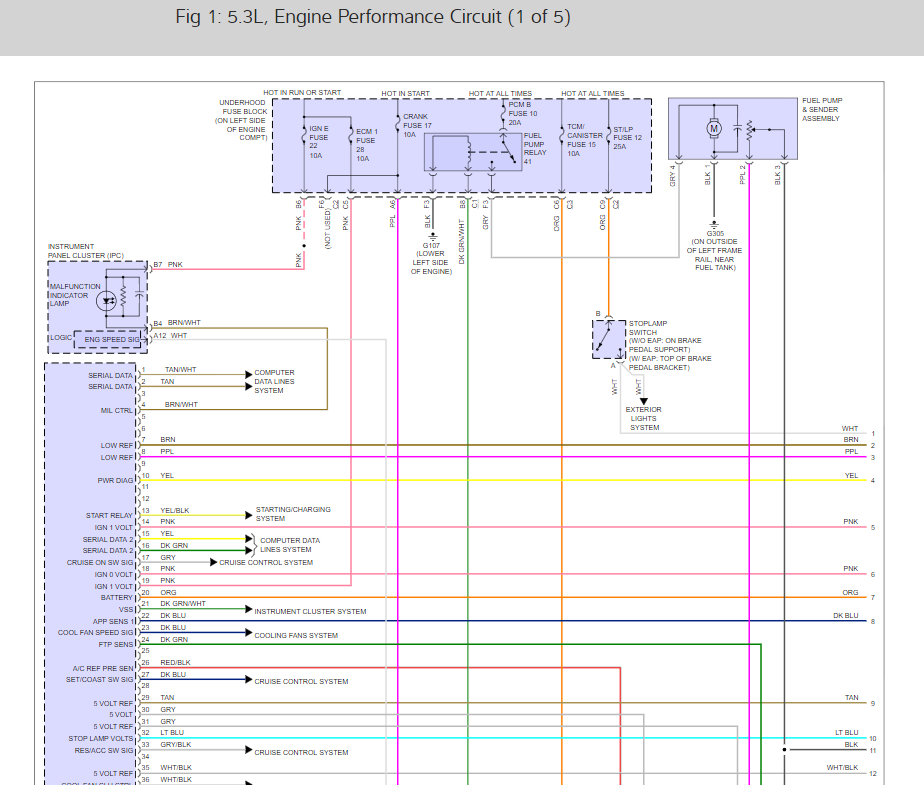
Task: Click the 'ECM 1 FUSE 28 10A' label
Action: (367, 145)
